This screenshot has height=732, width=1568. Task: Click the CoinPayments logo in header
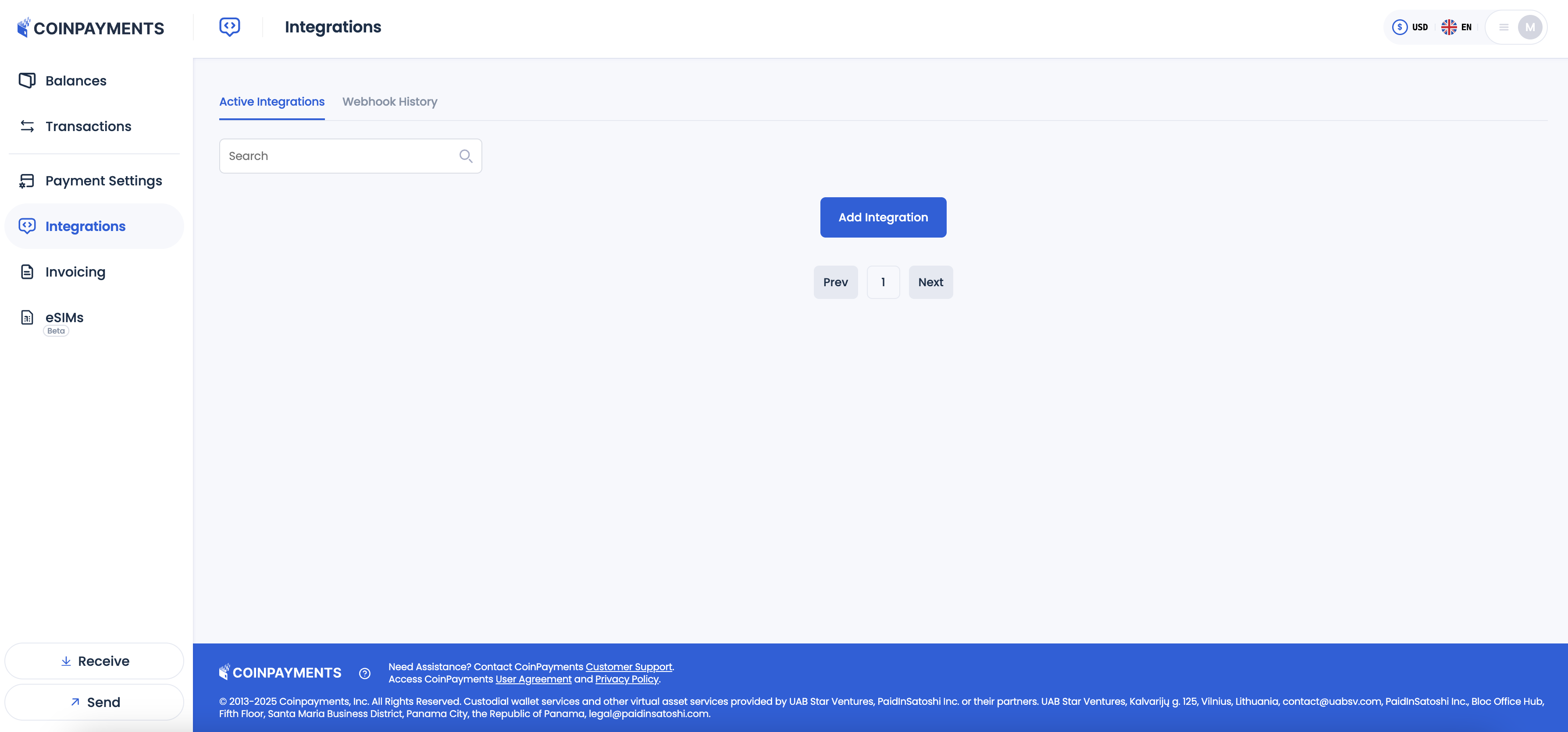pyautogui.click(x=91, y=28)
